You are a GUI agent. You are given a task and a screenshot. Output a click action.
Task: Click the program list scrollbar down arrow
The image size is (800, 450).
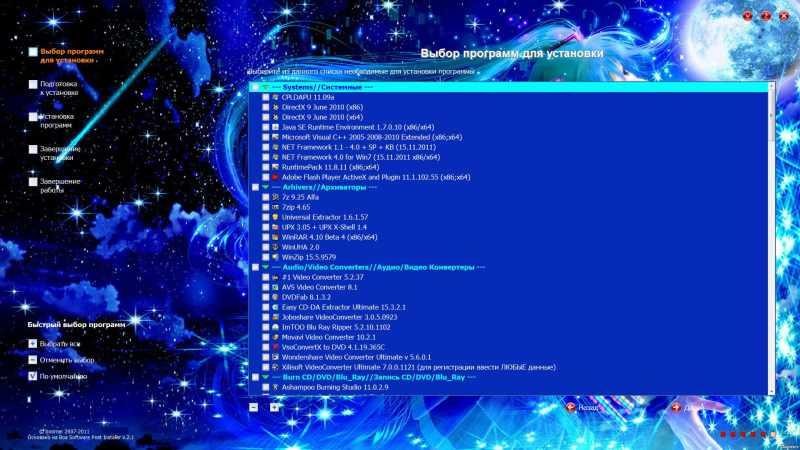771,391
